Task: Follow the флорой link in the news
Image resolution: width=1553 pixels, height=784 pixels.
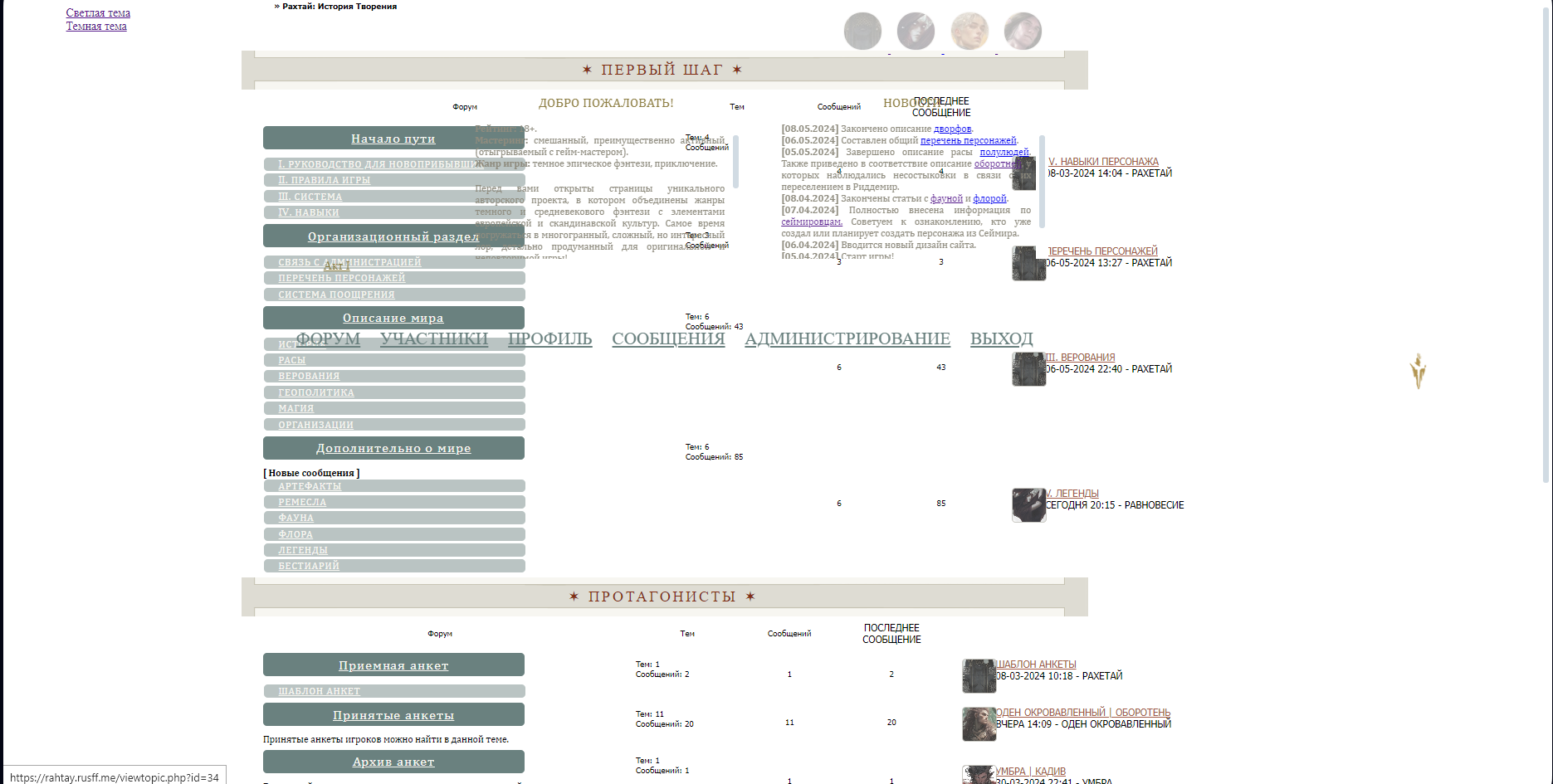Action: (989, 198)
